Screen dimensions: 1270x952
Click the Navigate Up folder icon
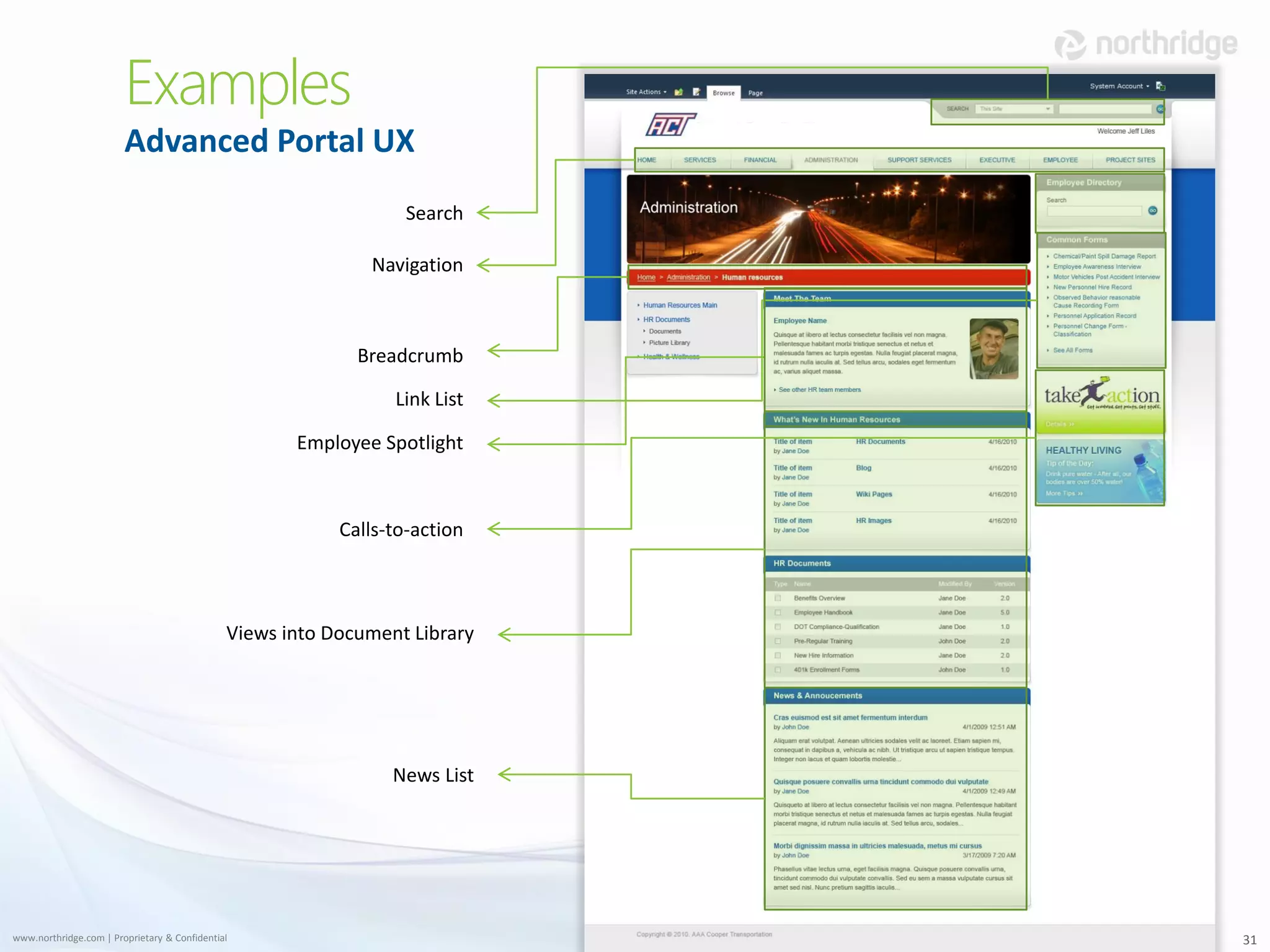pyautogui.click(x=678, y=92)
